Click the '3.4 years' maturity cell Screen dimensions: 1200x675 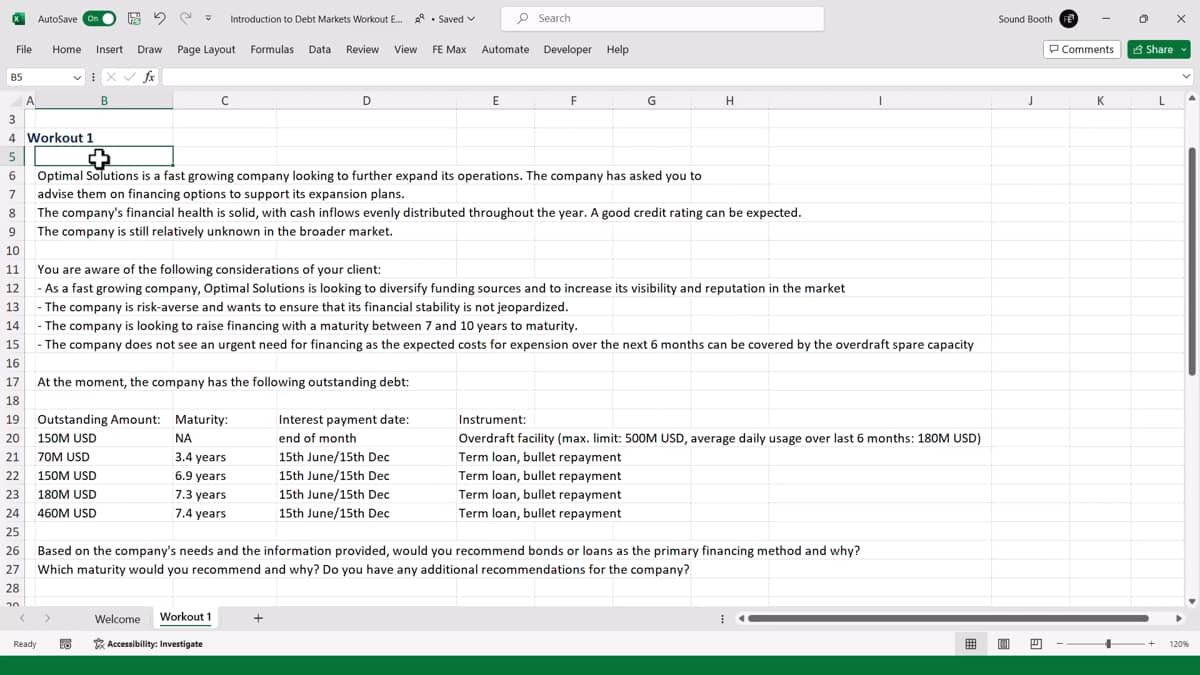[200, 457]
